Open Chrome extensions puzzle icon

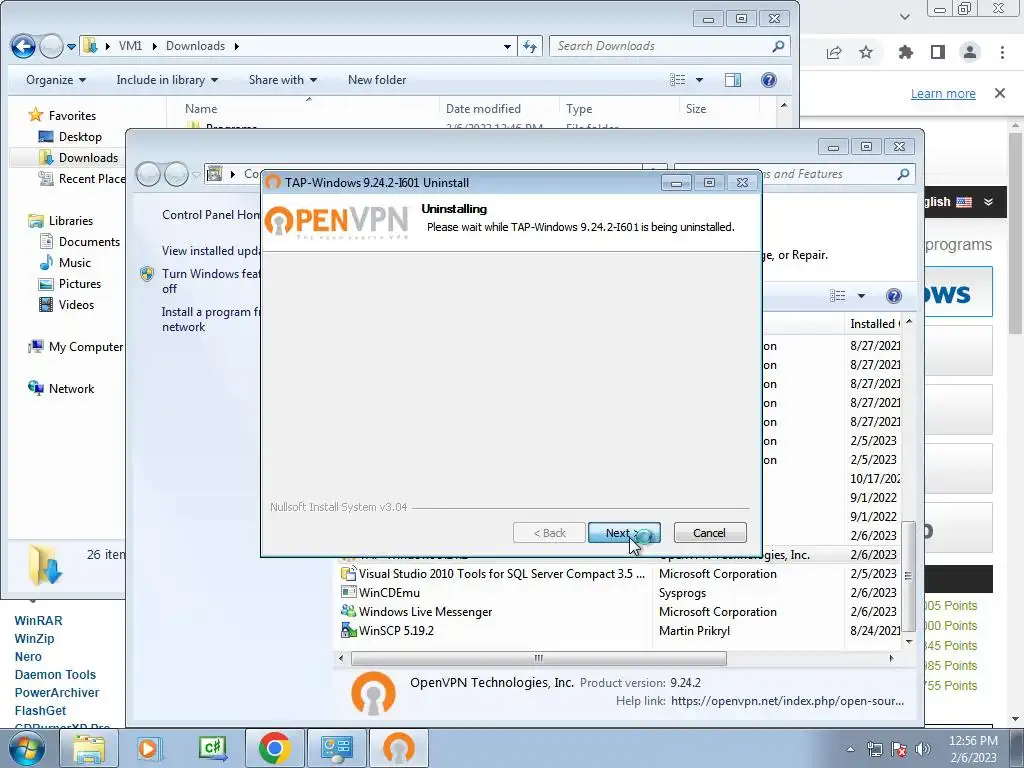click(905, 52)
